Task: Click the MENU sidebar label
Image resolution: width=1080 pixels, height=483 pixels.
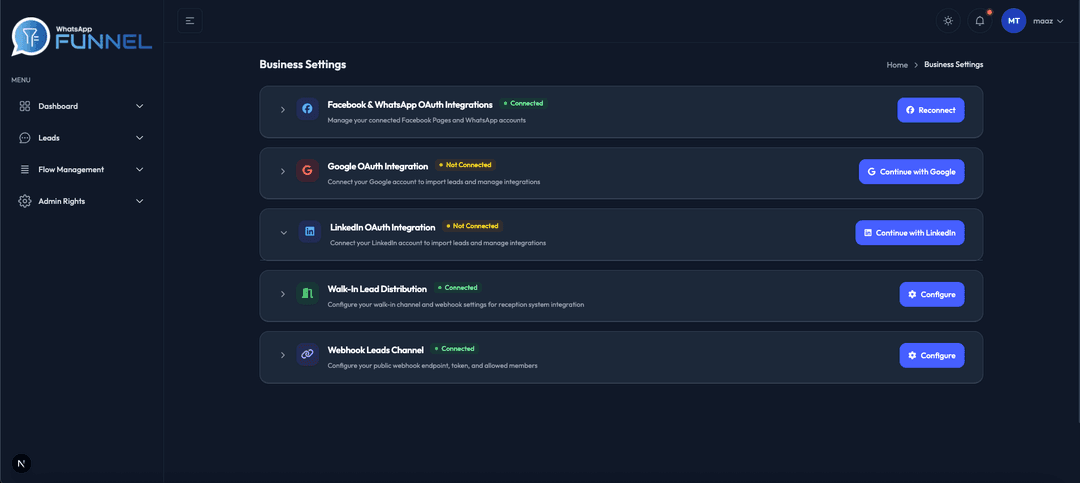Action: [x=21, y=81]
